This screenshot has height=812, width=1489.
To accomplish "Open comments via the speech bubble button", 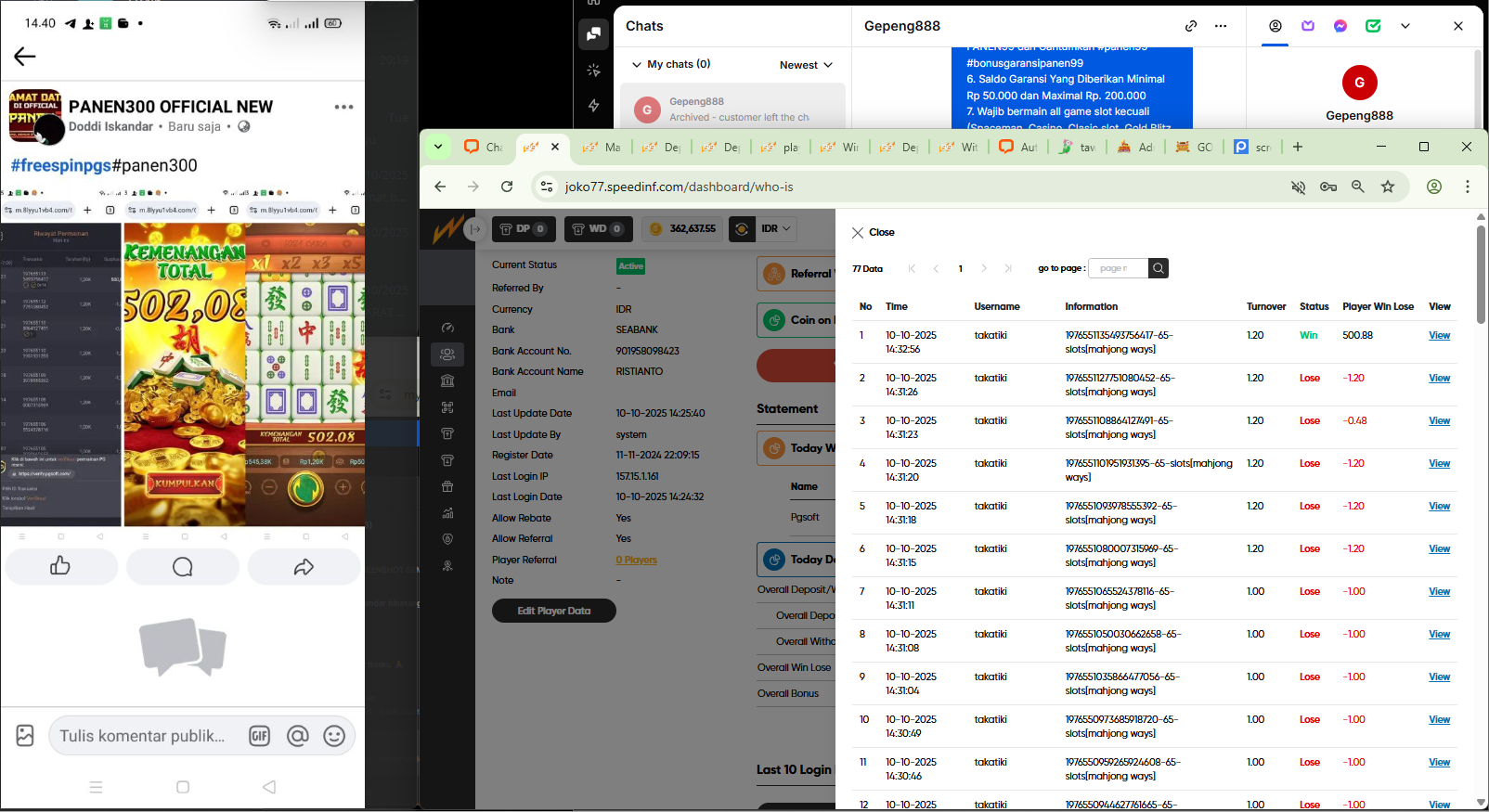I will tap(183, 566).
